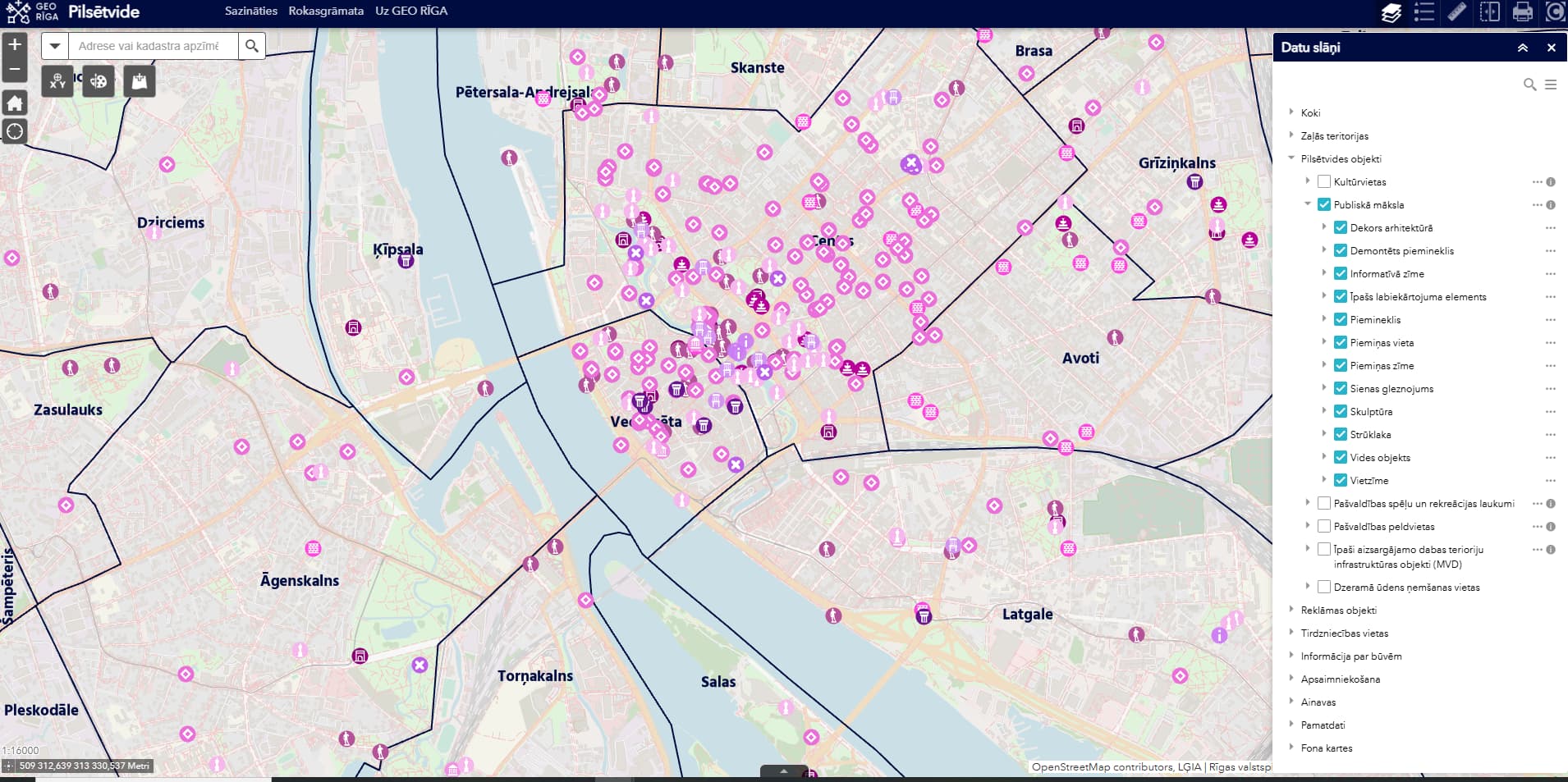Viewport: 1568px width, 782px height.
Task: Follow the Uz GEO RĪGA link
Action: tap(411, 11)
